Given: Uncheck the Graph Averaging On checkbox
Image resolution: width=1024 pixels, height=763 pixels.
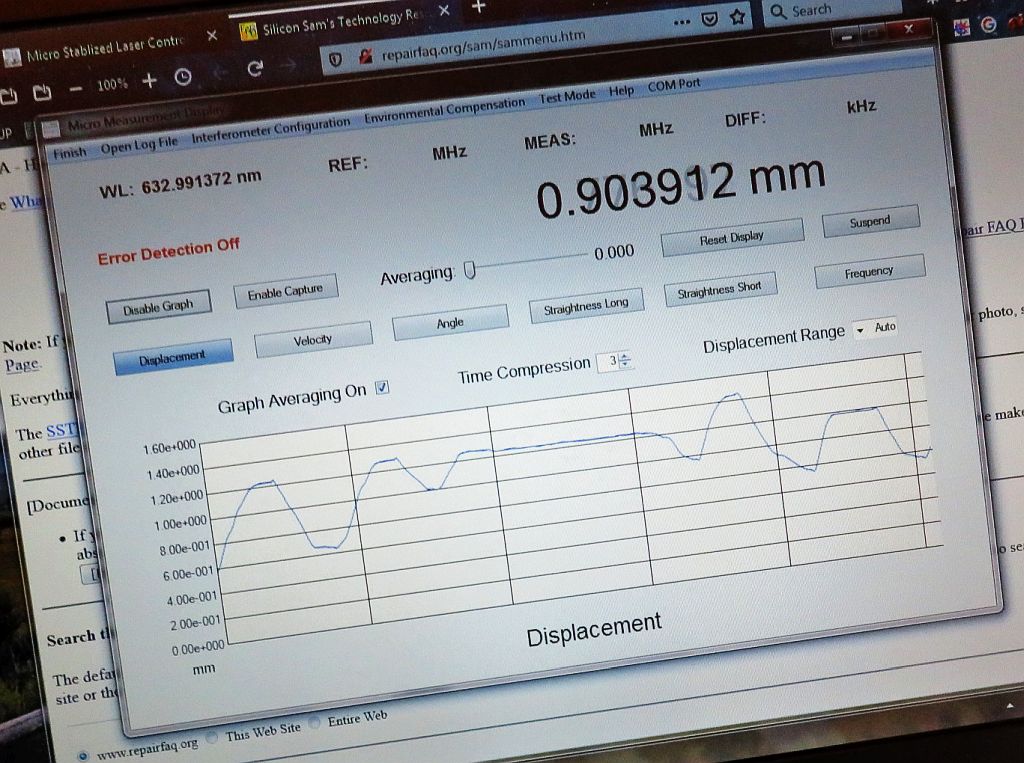Looking at the screenshot, I should pos(382,388).
